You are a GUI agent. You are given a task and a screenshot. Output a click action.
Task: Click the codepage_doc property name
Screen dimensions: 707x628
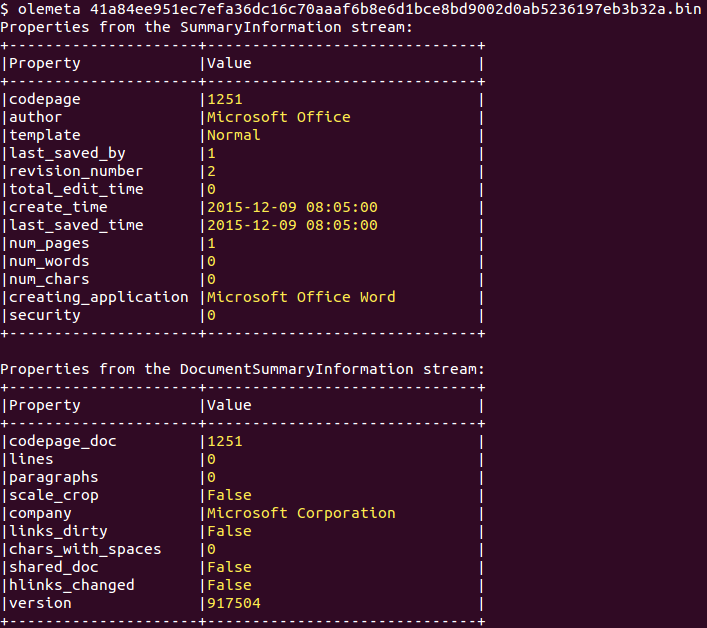tap(58, 441)
